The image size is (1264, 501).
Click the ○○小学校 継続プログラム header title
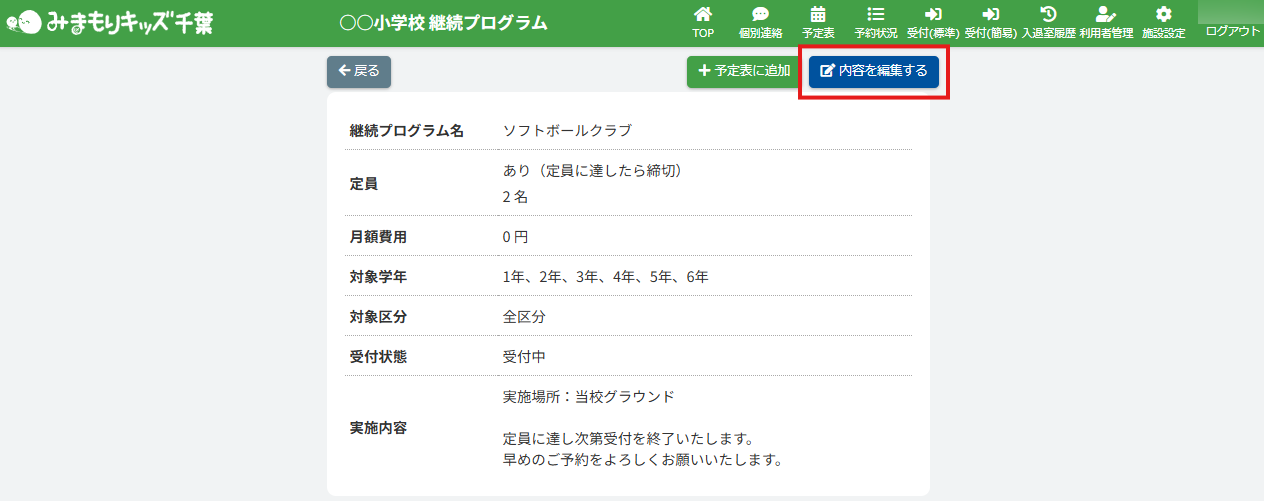[x=443, y=22]
